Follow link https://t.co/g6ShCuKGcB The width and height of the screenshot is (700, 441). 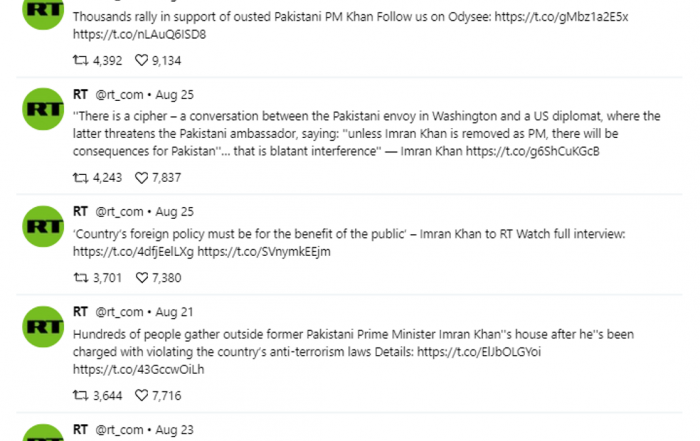pos(533,151)
